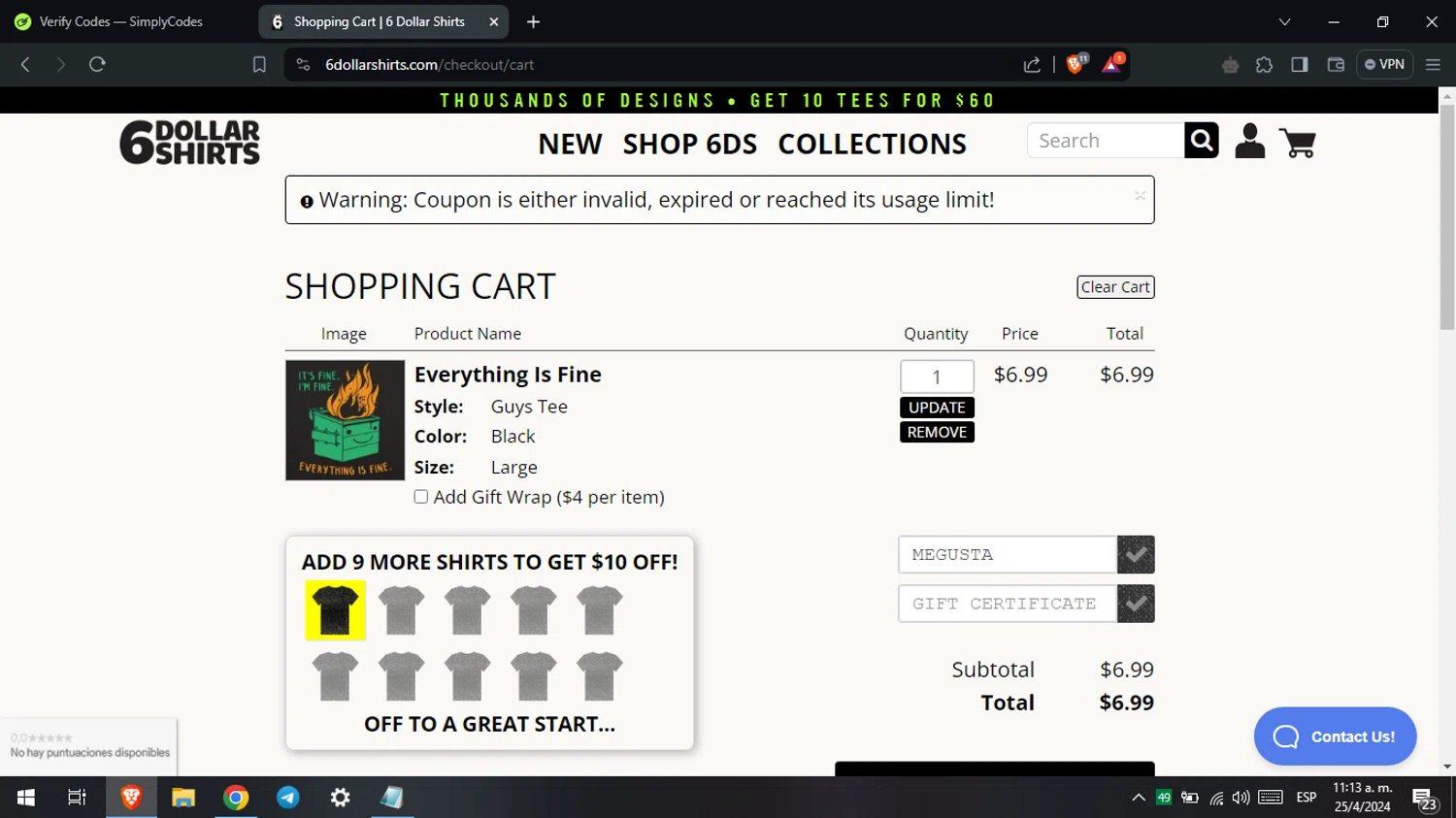Open Task View on taskbar

pos(77,798)
